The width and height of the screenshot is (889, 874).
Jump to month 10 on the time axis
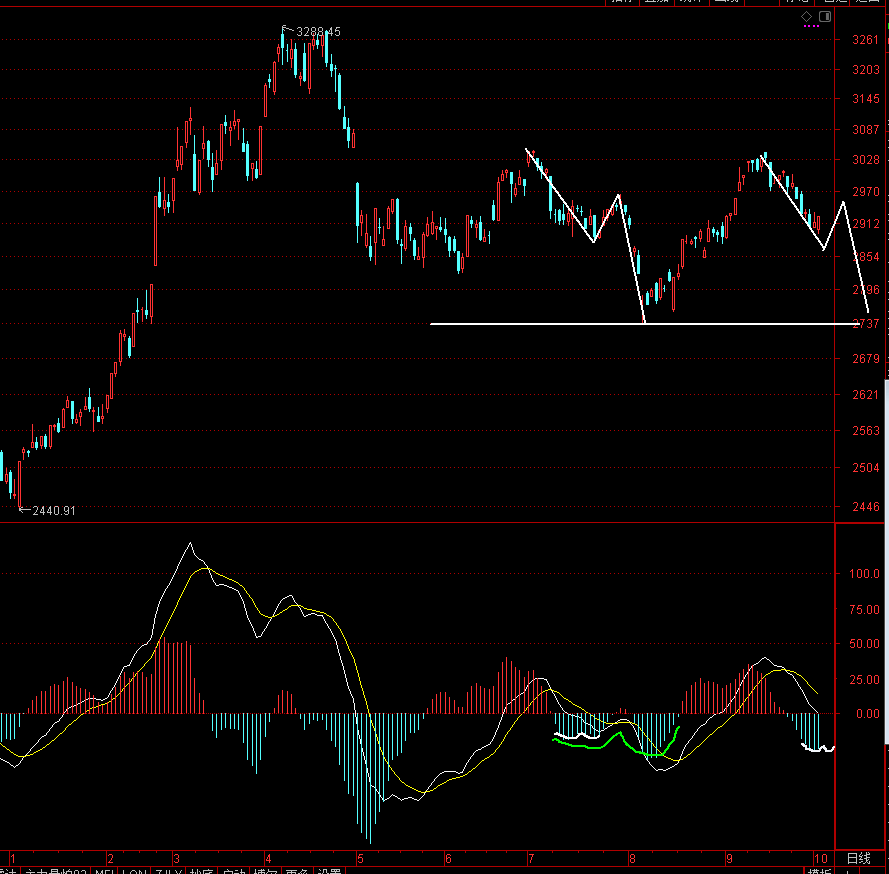point(820,858)
